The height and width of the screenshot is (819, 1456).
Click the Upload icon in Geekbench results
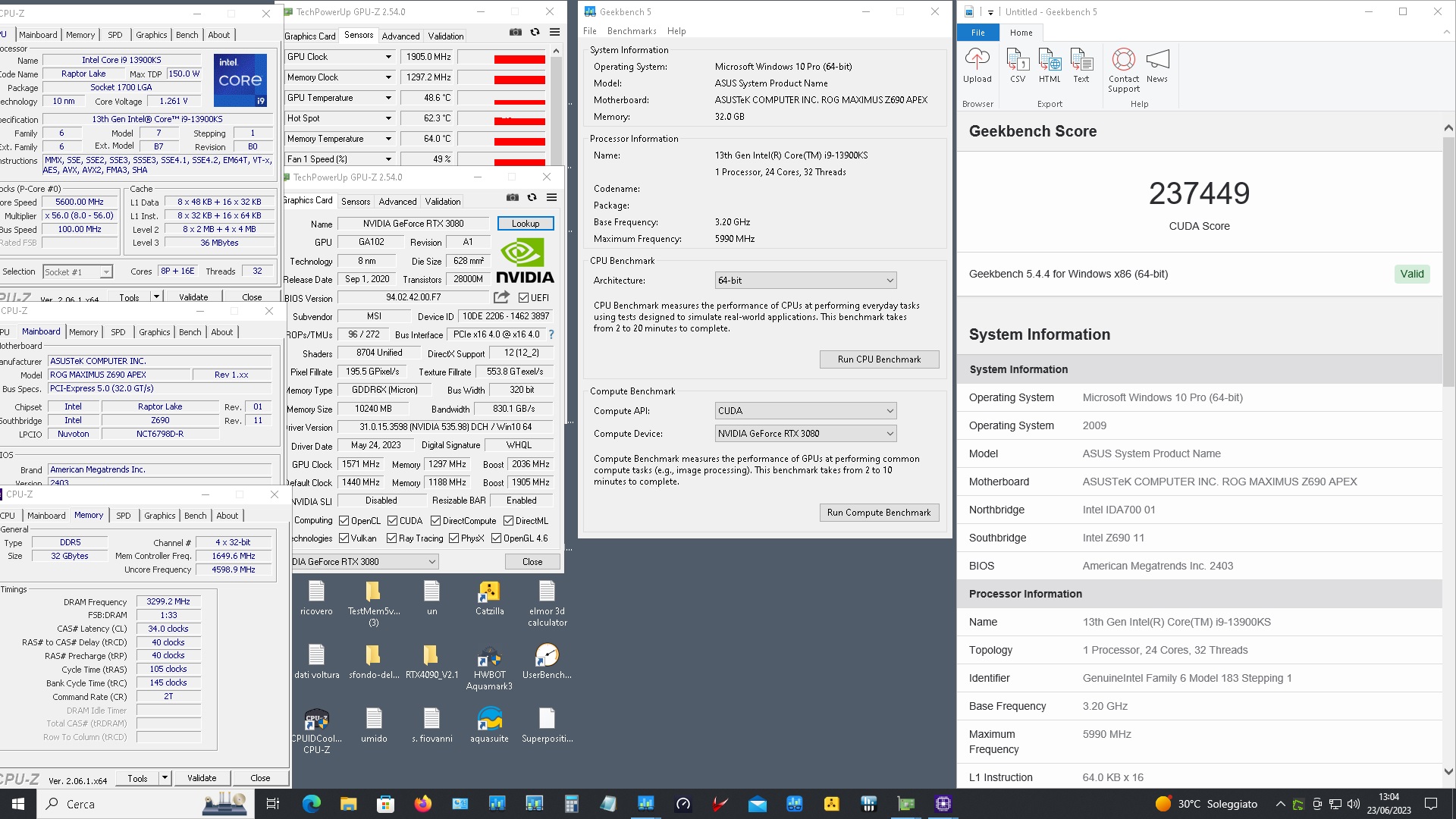[977, 65]
